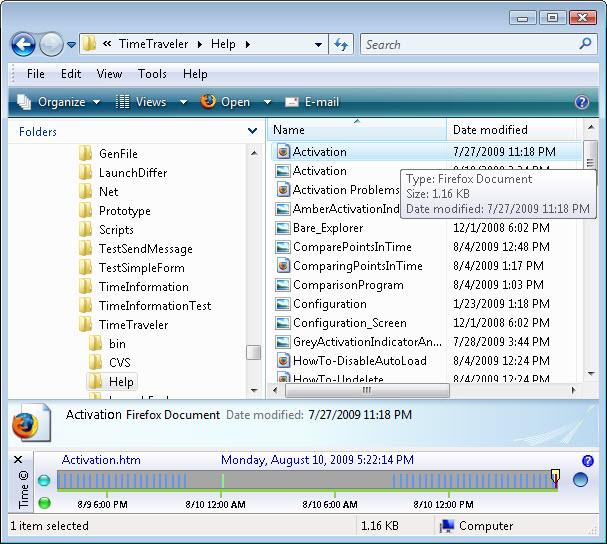Viewport: 607px width, 544px height.
Task: Collapse the Folders pane chevron
Action: click(x=252, y=131)
